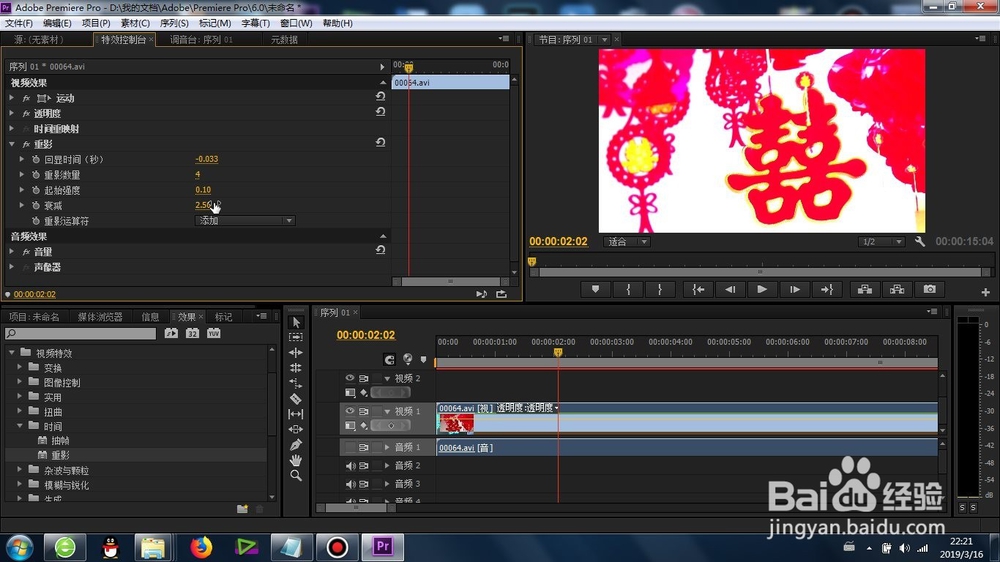
Task: Click Export Frame camera button
Action: (930, 290)
